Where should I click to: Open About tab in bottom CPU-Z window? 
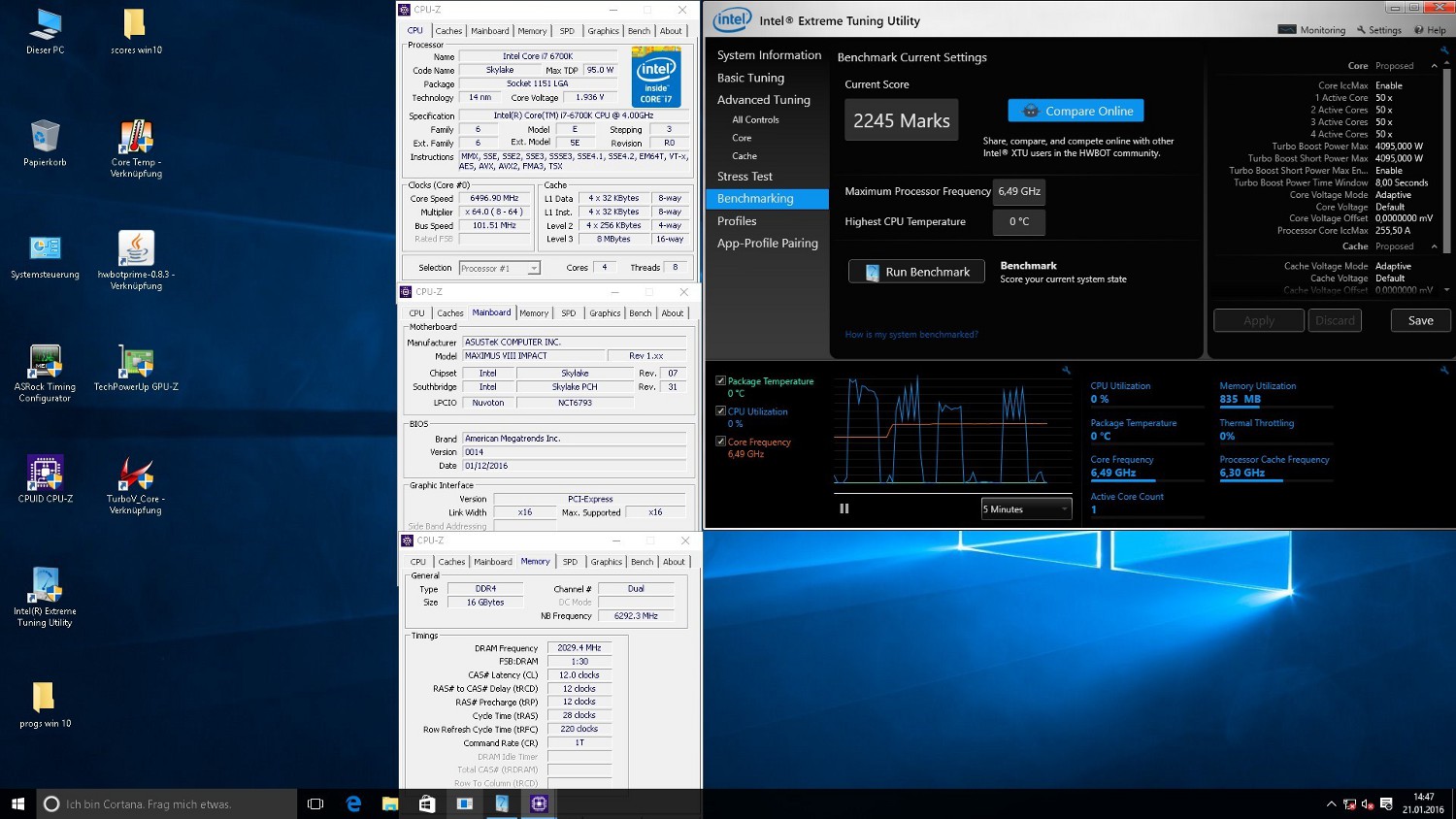674,562
